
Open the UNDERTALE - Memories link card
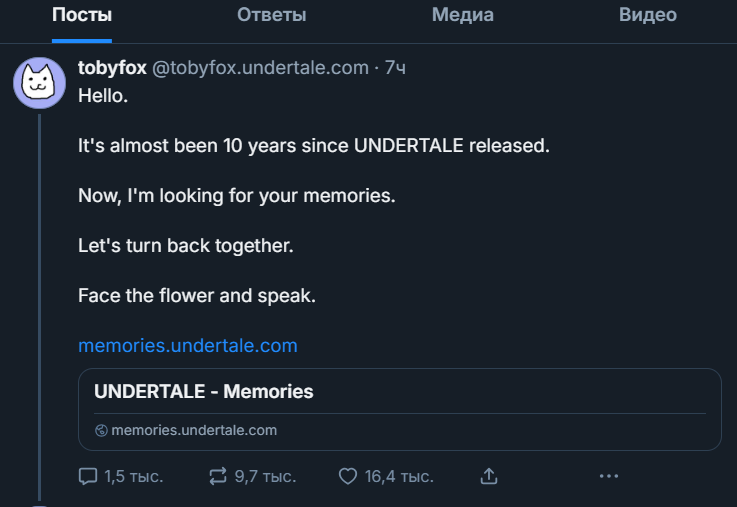[x=400, y=409]
